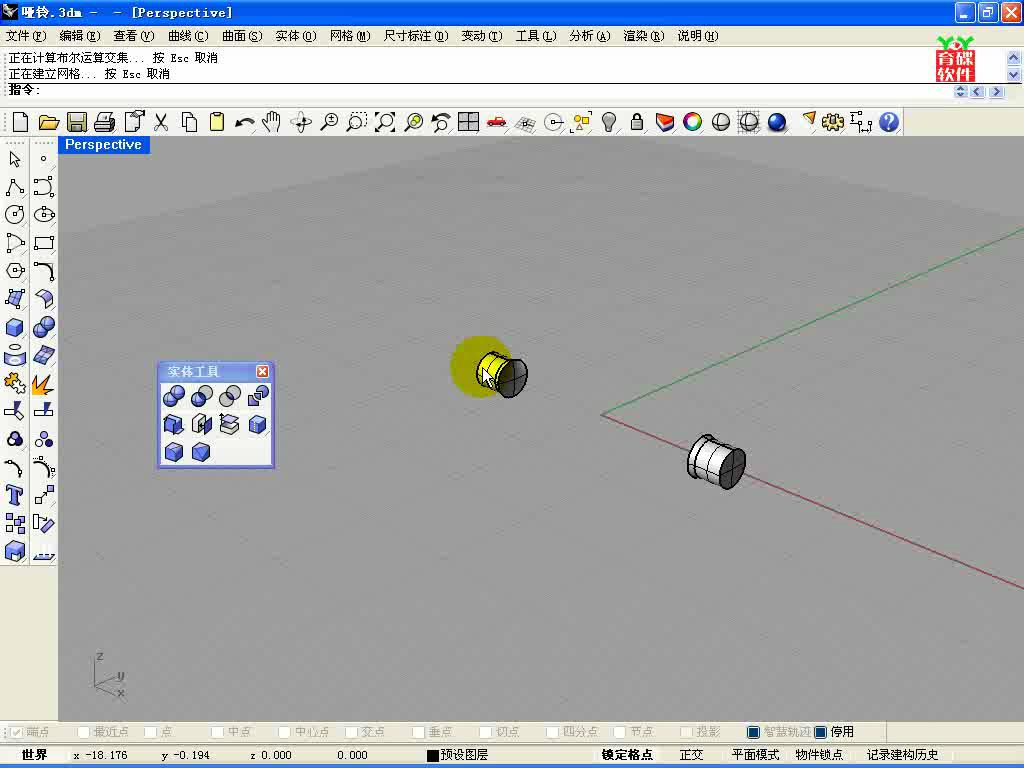Click the scissors cut icon
The height and width of the screenshot is (768, 1024).
[161, 122]
